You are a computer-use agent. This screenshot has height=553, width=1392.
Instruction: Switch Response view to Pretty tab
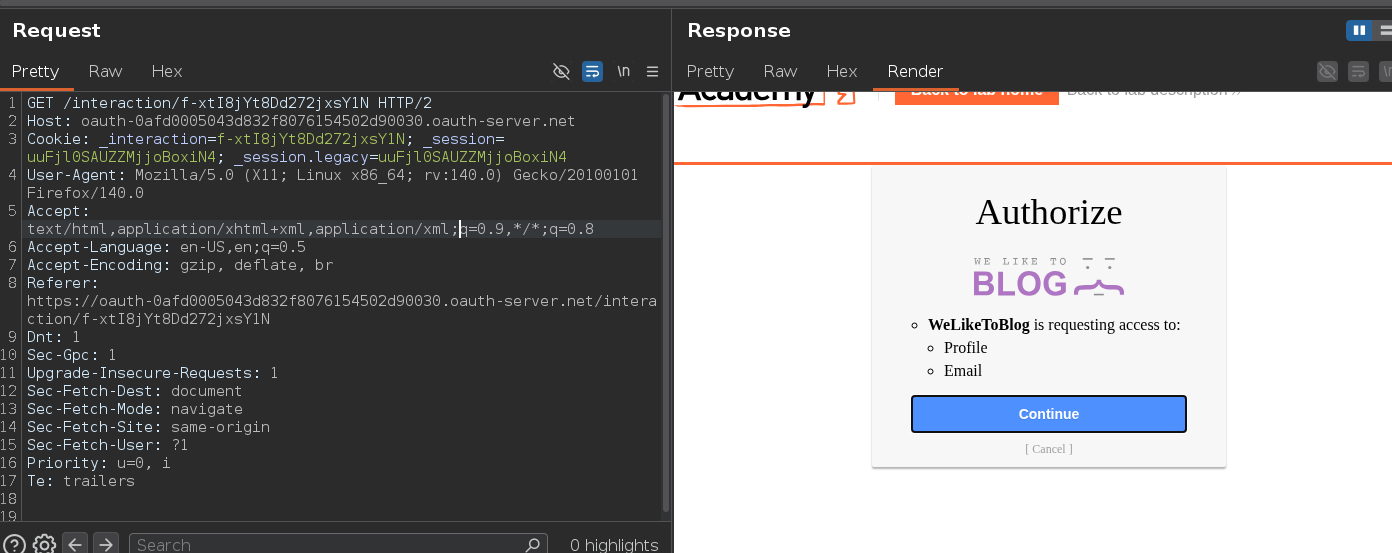(x=710, y=71)
